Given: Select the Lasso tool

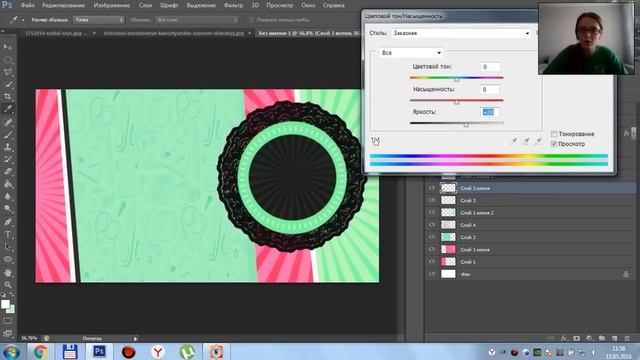Looking at the screenshot, I should 8,72.
